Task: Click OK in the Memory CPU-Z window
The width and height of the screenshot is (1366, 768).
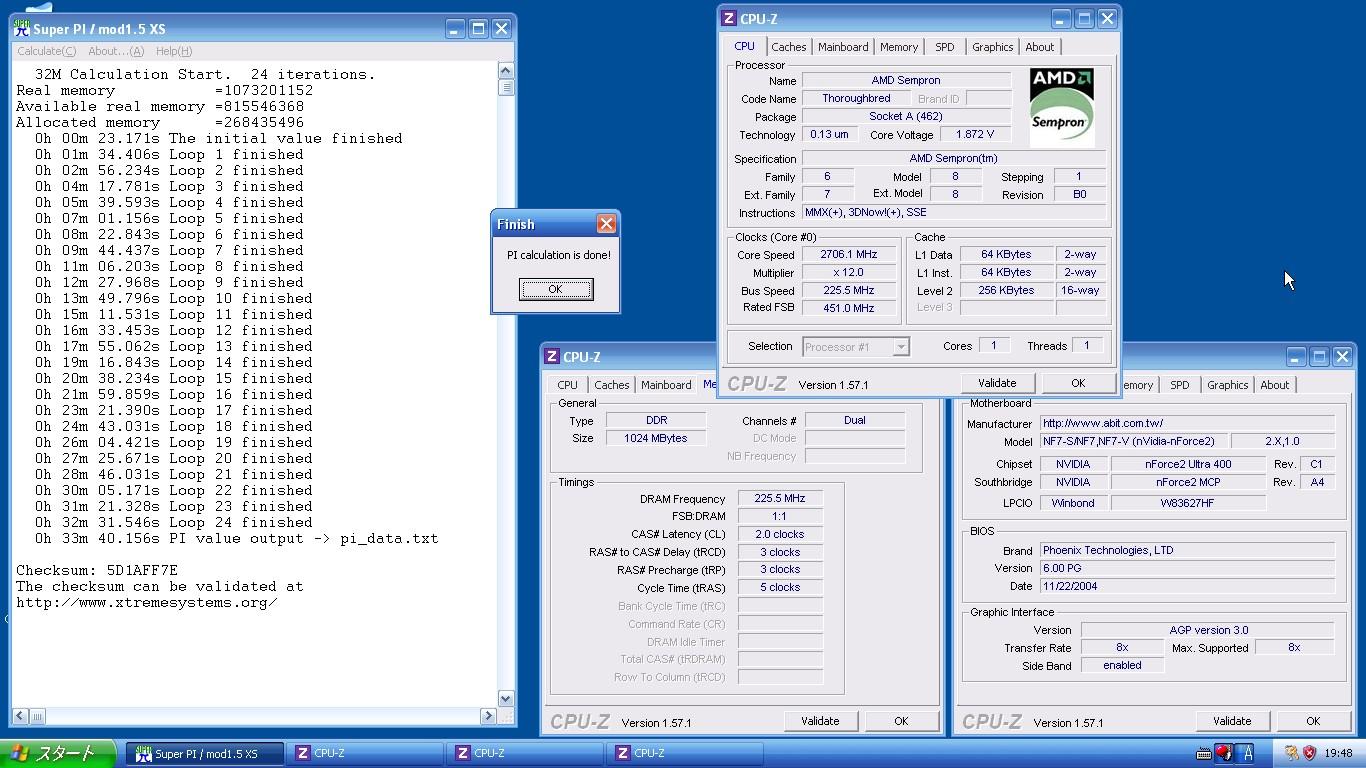Action: [x=901, y=721]
